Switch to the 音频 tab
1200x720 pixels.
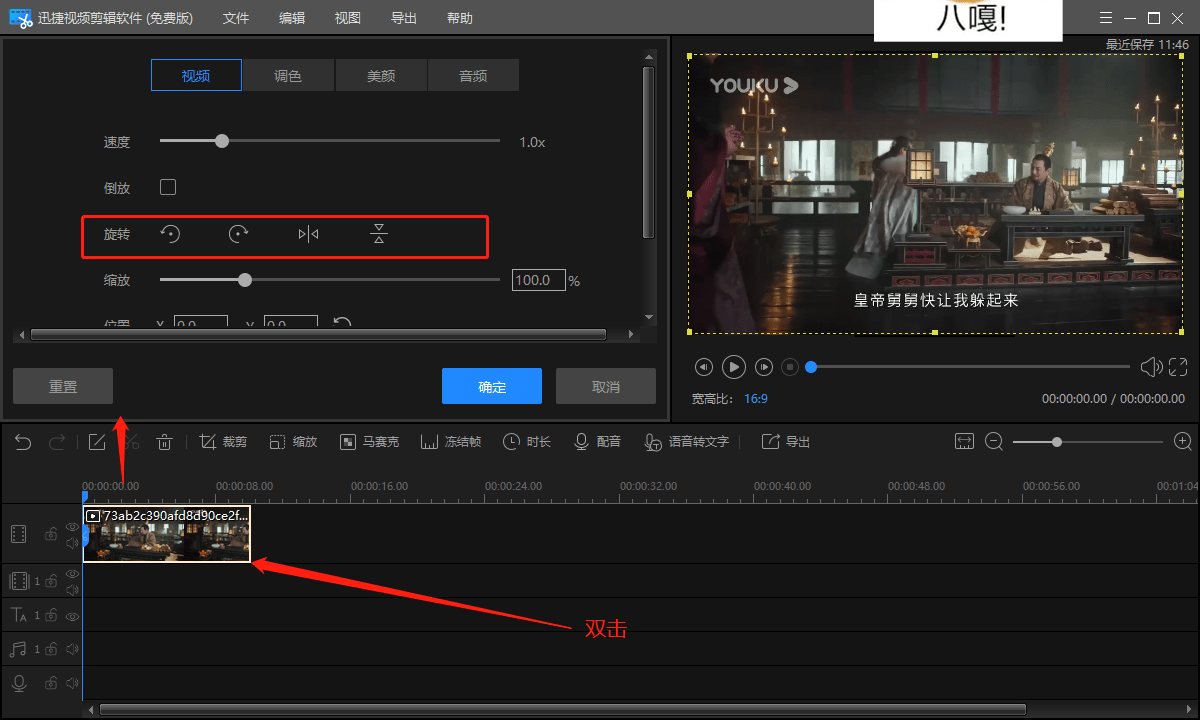pos(473,75)
